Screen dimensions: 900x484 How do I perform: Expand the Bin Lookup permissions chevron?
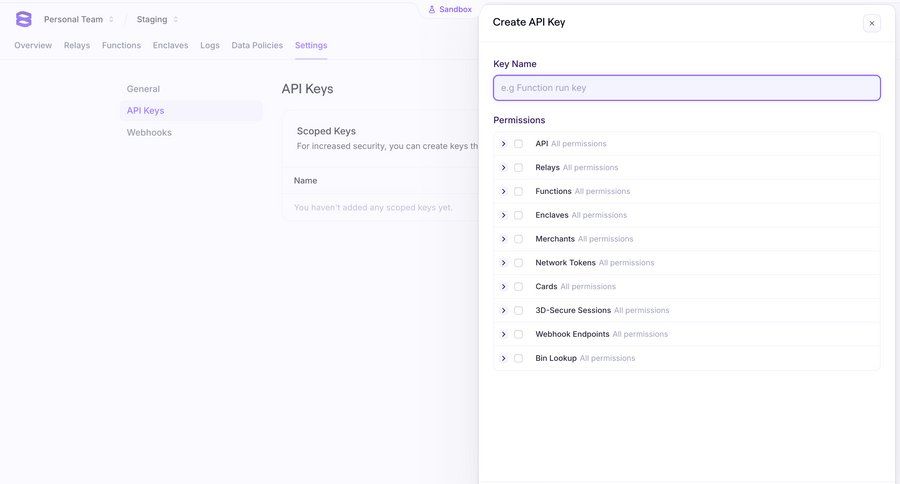coord(503,358)
